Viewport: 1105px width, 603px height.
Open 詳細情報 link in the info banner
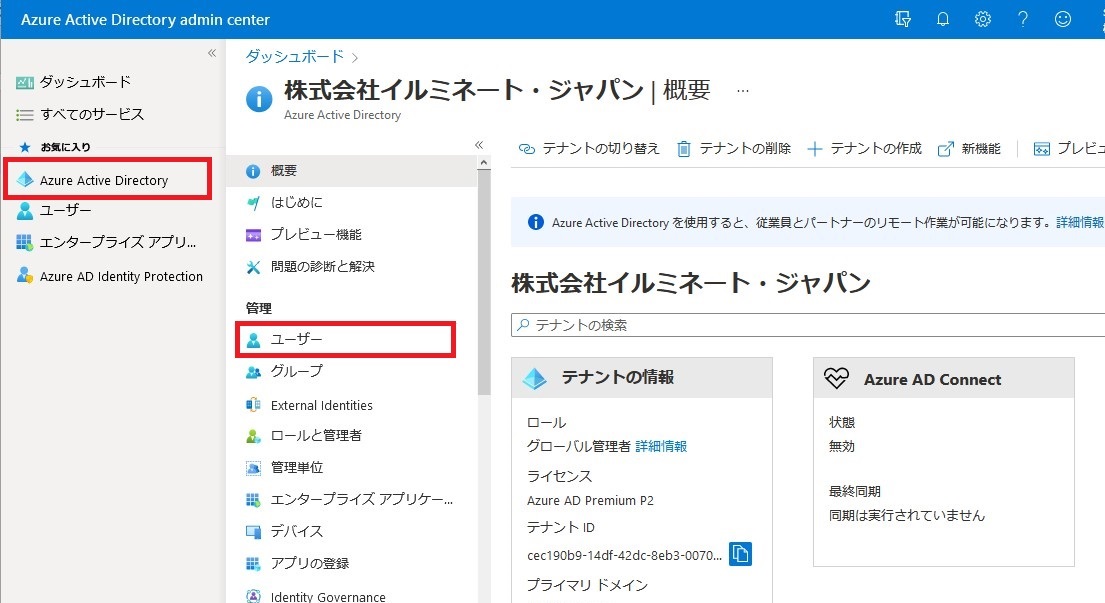point(1080,223)
